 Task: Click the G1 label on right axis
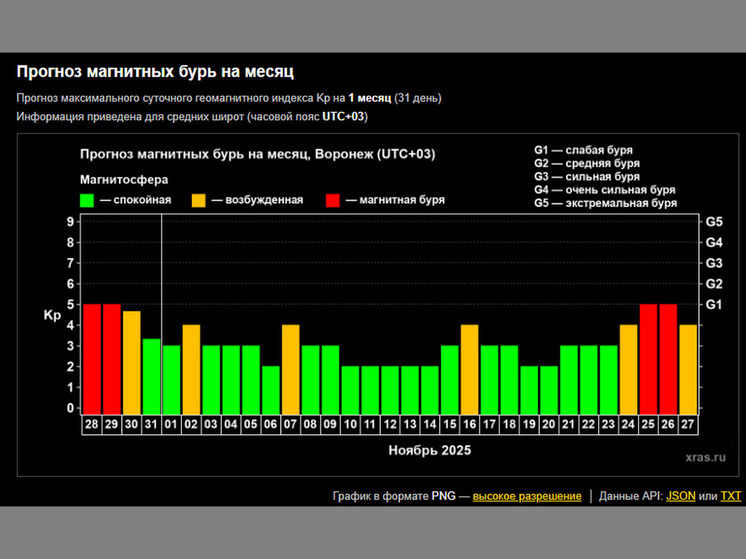tap(714, 305)
